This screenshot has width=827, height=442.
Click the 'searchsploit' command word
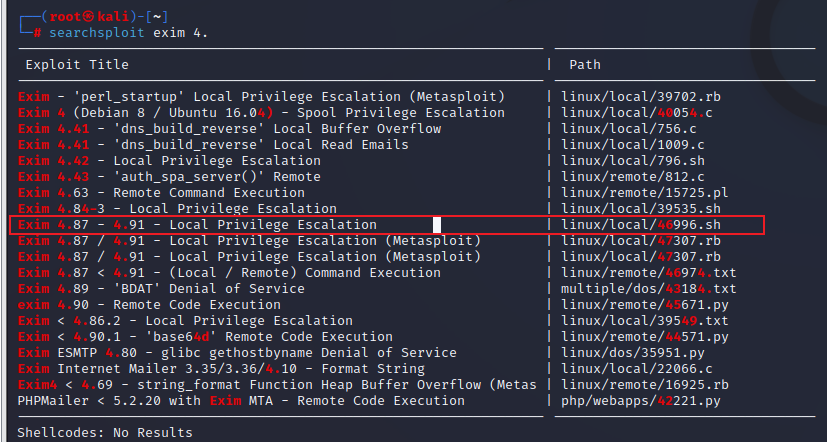tap(97, 33)
